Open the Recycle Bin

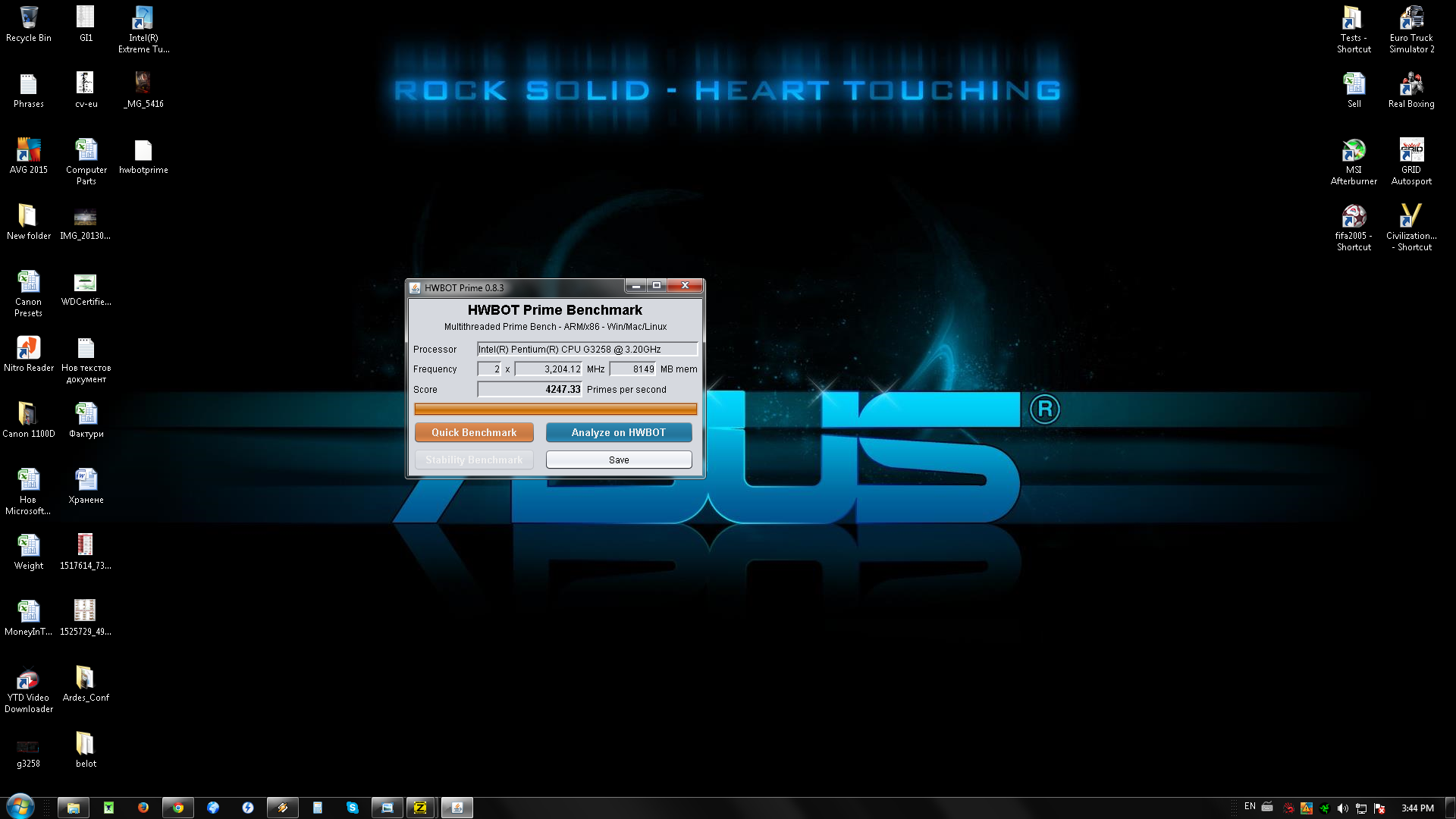coord(29,24)
